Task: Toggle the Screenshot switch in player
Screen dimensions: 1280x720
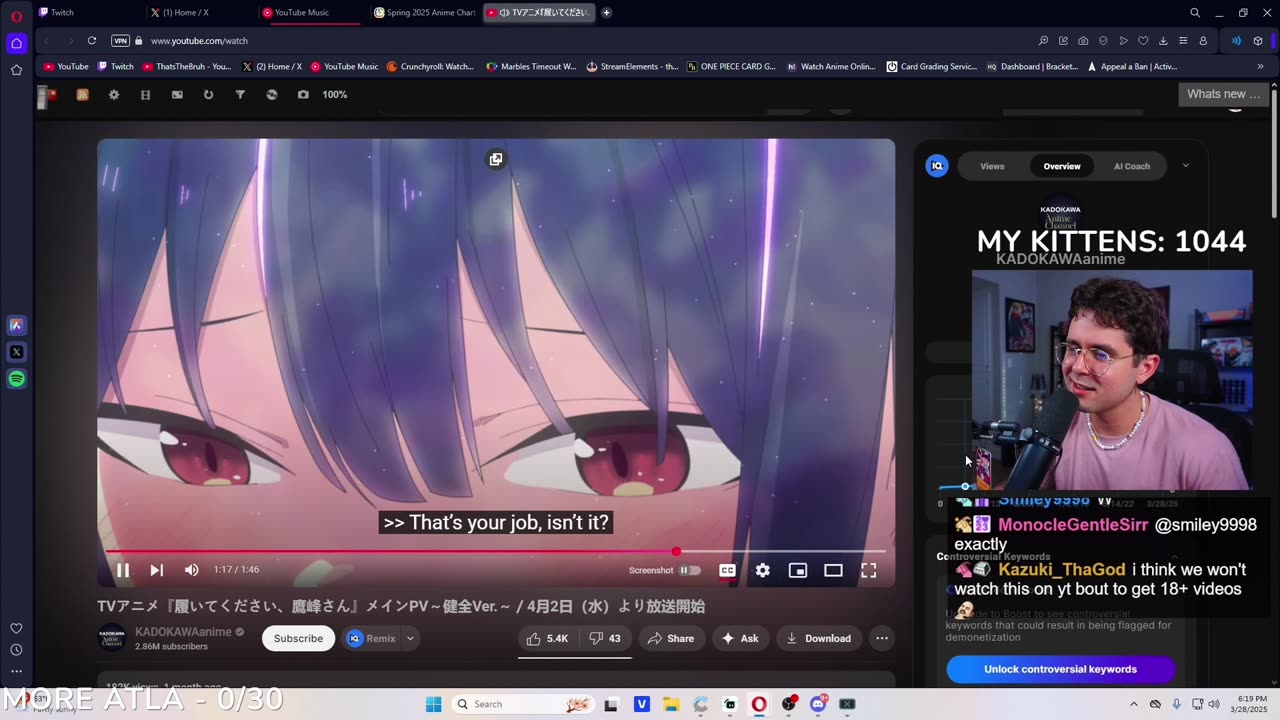Action: 690,570
